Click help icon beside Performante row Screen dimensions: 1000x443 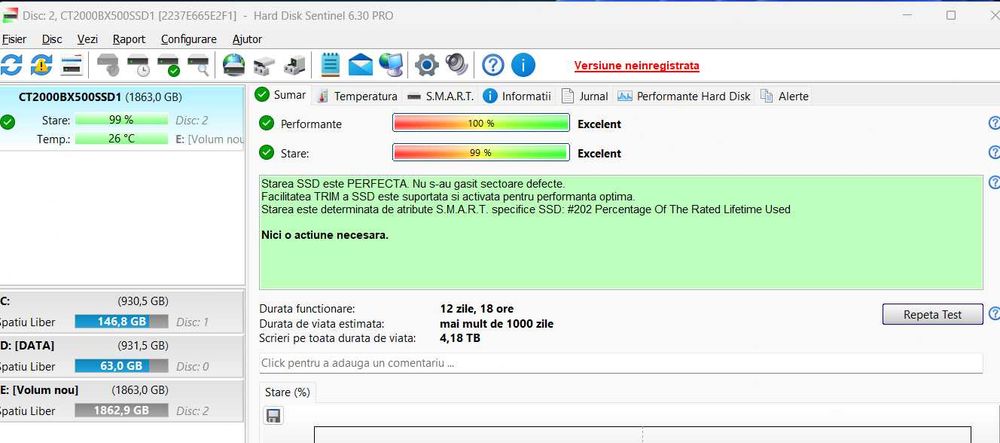point(994,123)
